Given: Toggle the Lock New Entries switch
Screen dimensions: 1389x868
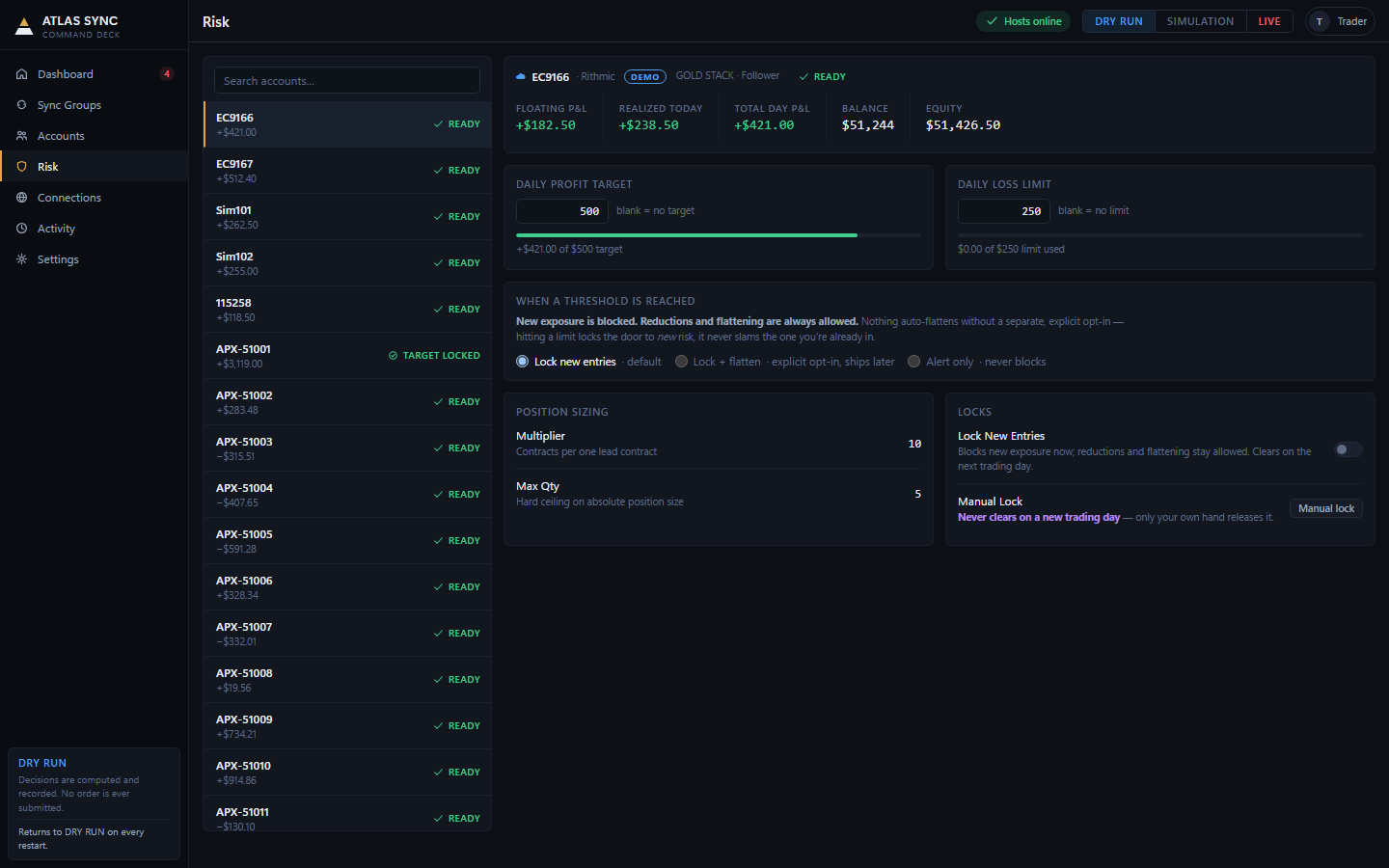Looking at the screenshot, I should (1348, 449).
